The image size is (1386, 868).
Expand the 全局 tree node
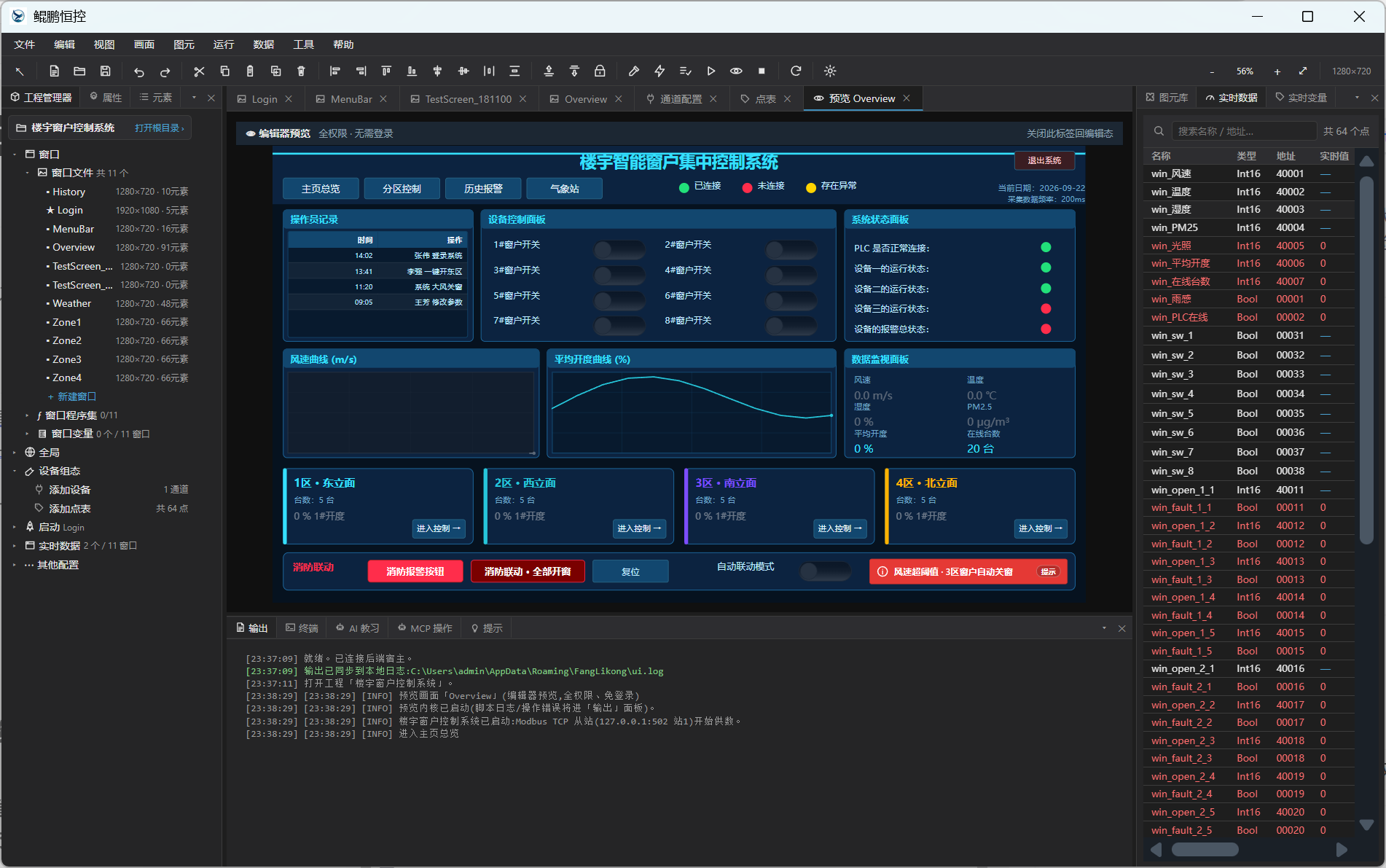(x=15, y=453)
